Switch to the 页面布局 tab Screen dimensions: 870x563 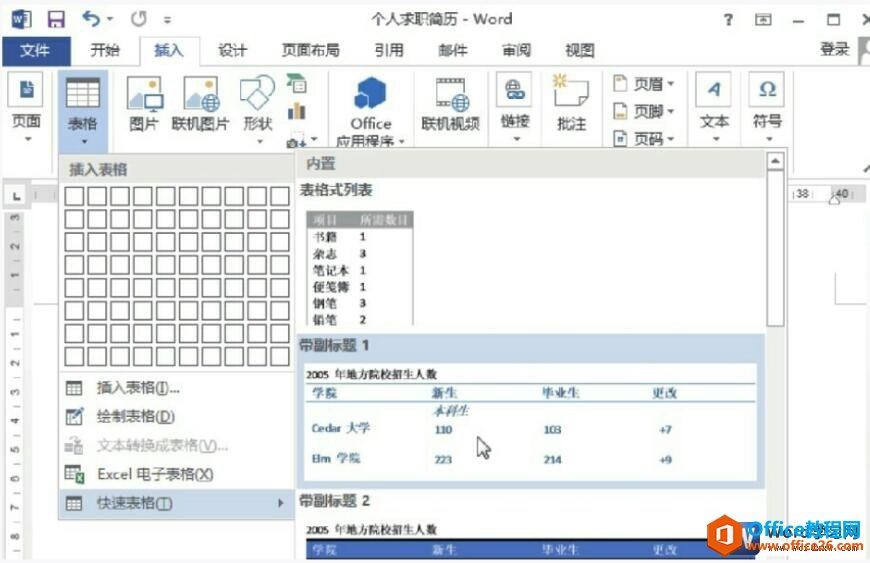point(311,50)
